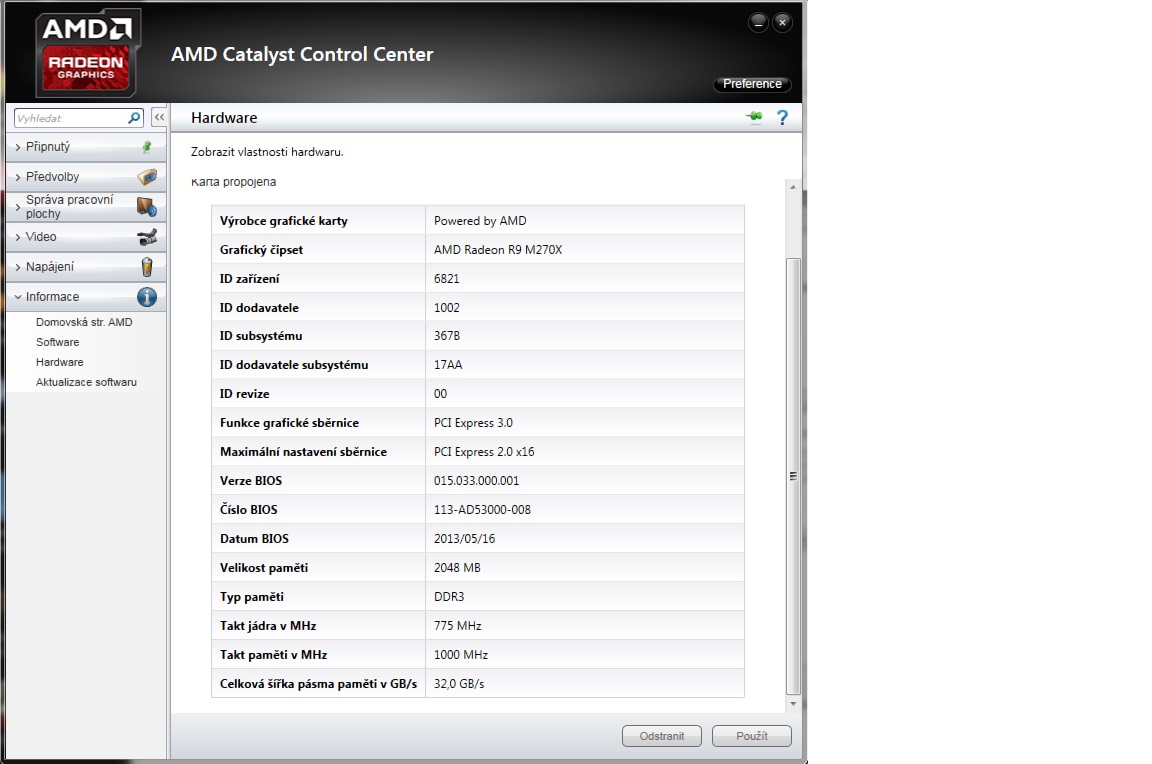Open help with the question mark icon
The height and width of the screenshot is (764, 1152).
tap(782, 118)
